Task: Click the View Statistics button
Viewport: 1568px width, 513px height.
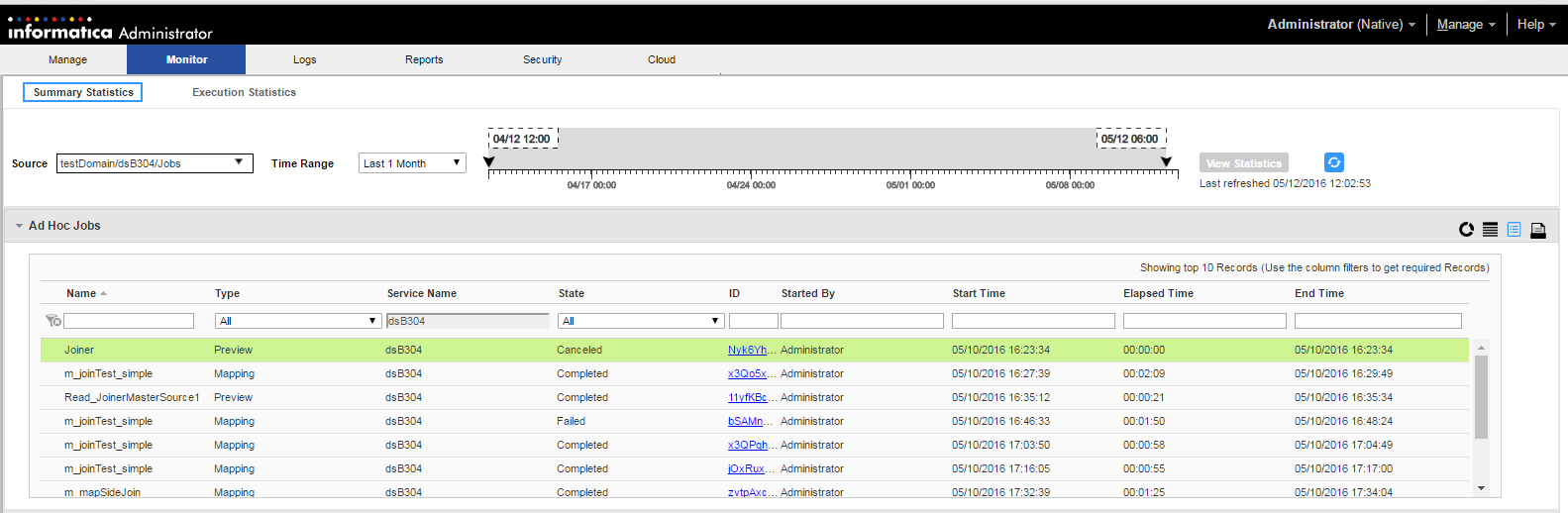Action: (1243, 163)
